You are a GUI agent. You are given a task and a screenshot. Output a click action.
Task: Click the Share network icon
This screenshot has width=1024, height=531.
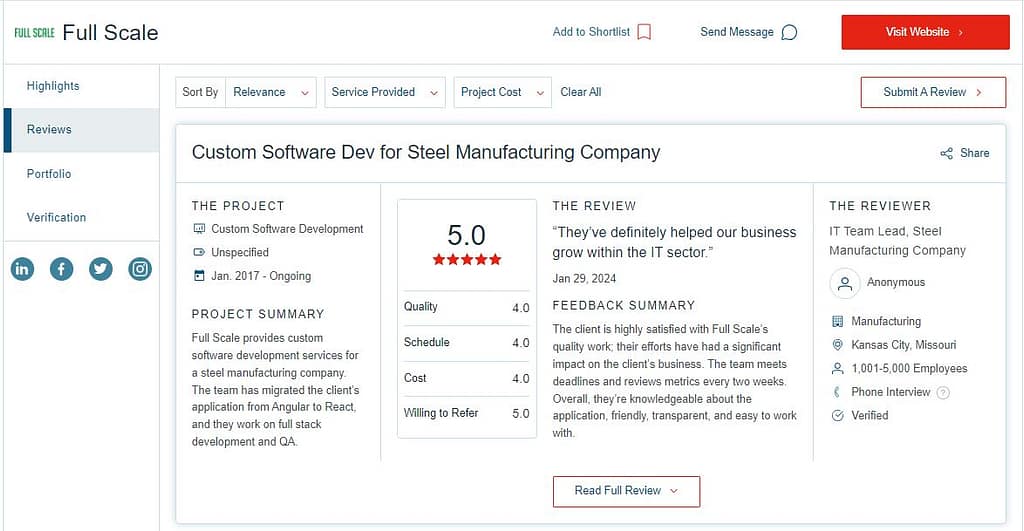(946, 153)
